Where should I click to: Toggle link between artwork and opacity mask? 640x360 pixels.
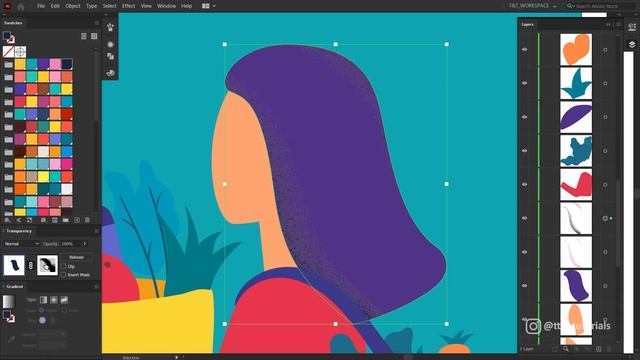31,265
